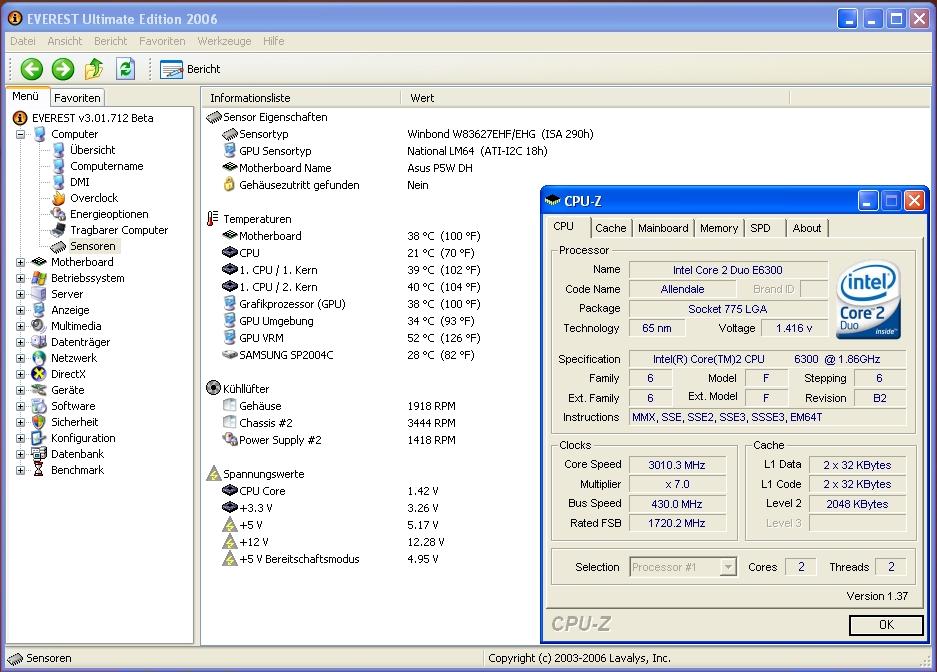Click the Refresh toolbar icon
Viewport: 937px width, 672px height.
click(x=125, y=69)
